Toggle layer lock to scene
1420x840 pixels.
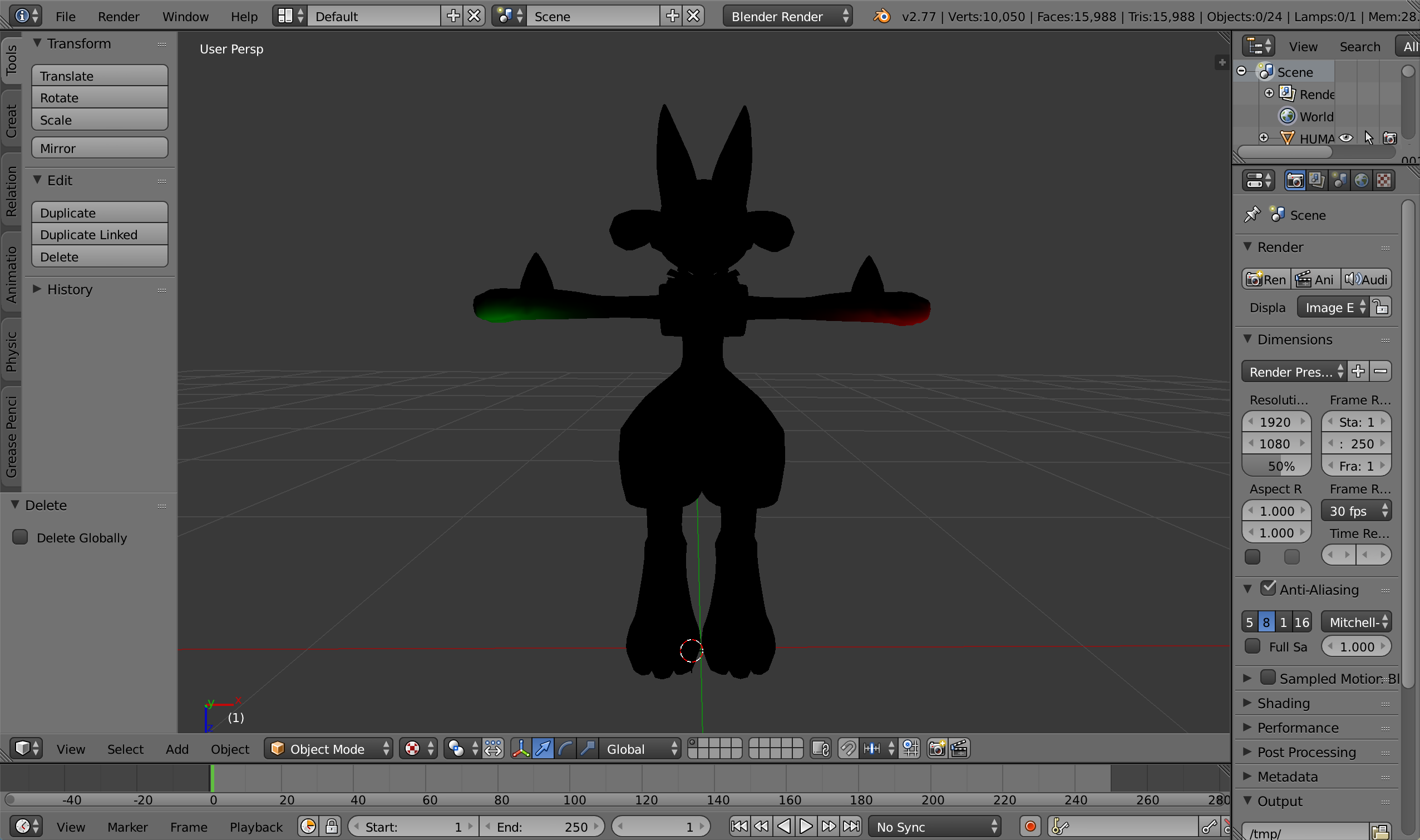[x=820, y=748]
